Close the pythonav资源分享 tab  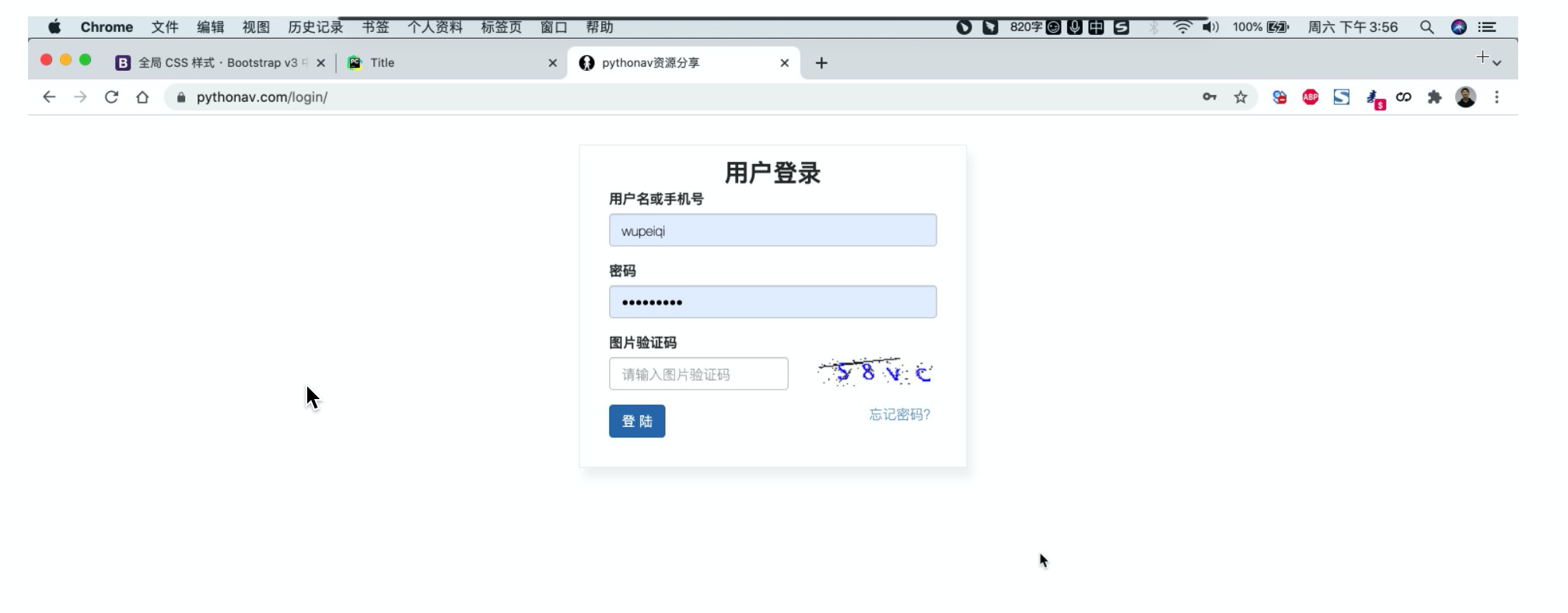[784, 63]
